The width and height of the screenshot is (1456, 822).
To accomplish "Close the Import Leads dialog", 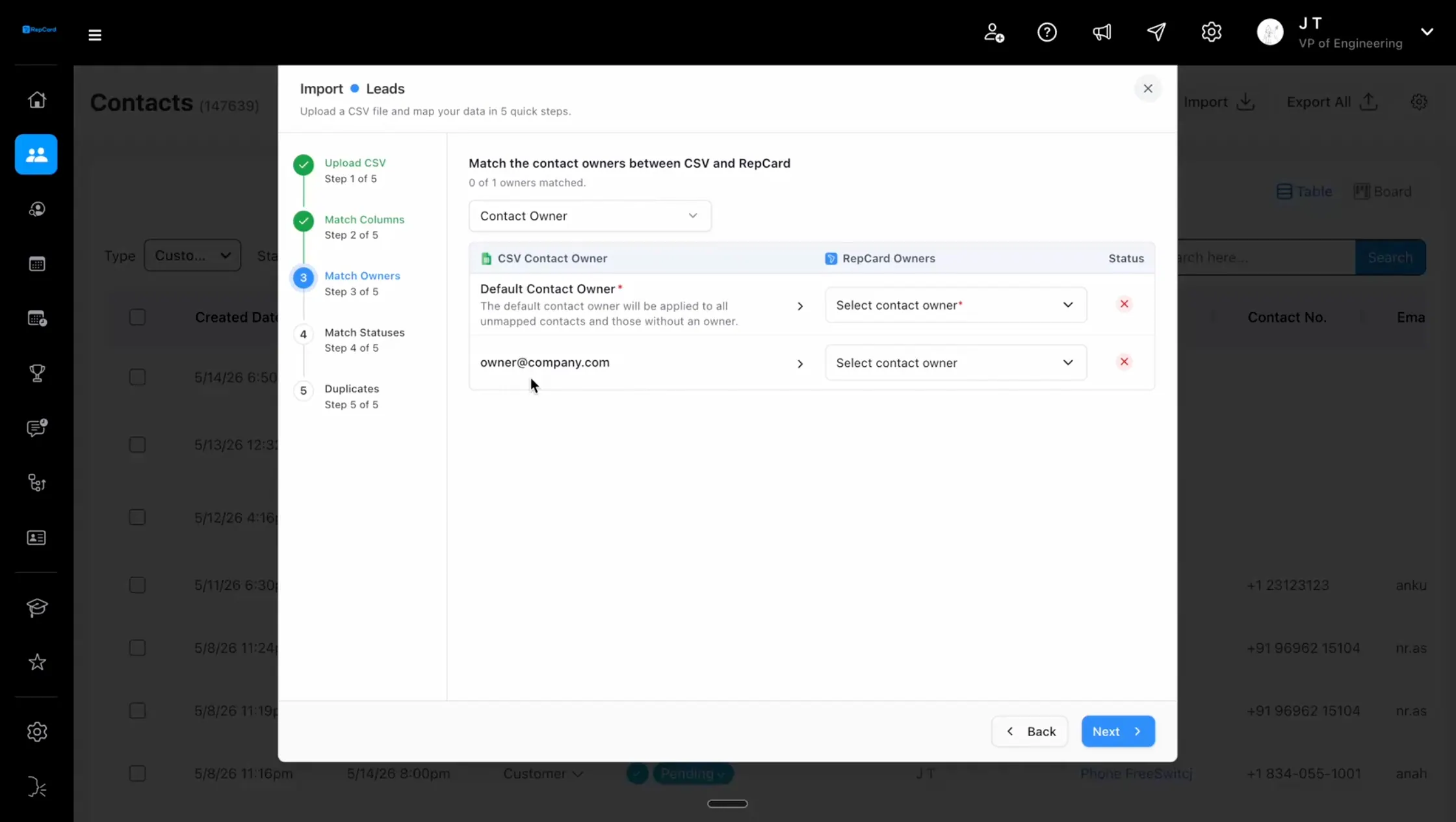I will click(1148, 88).
